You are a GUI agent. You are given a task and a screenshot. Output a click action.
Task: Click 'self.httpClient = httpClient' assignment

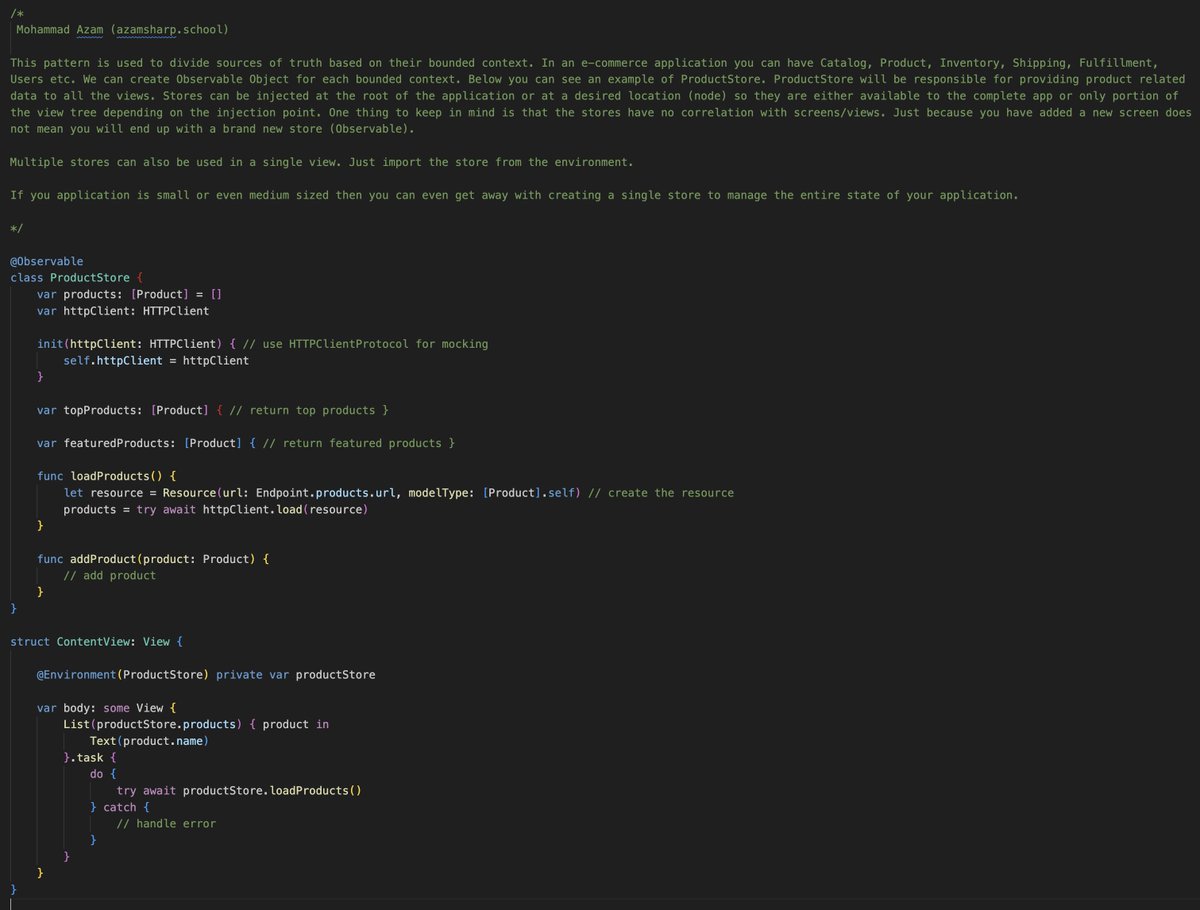tap(156, 360)
